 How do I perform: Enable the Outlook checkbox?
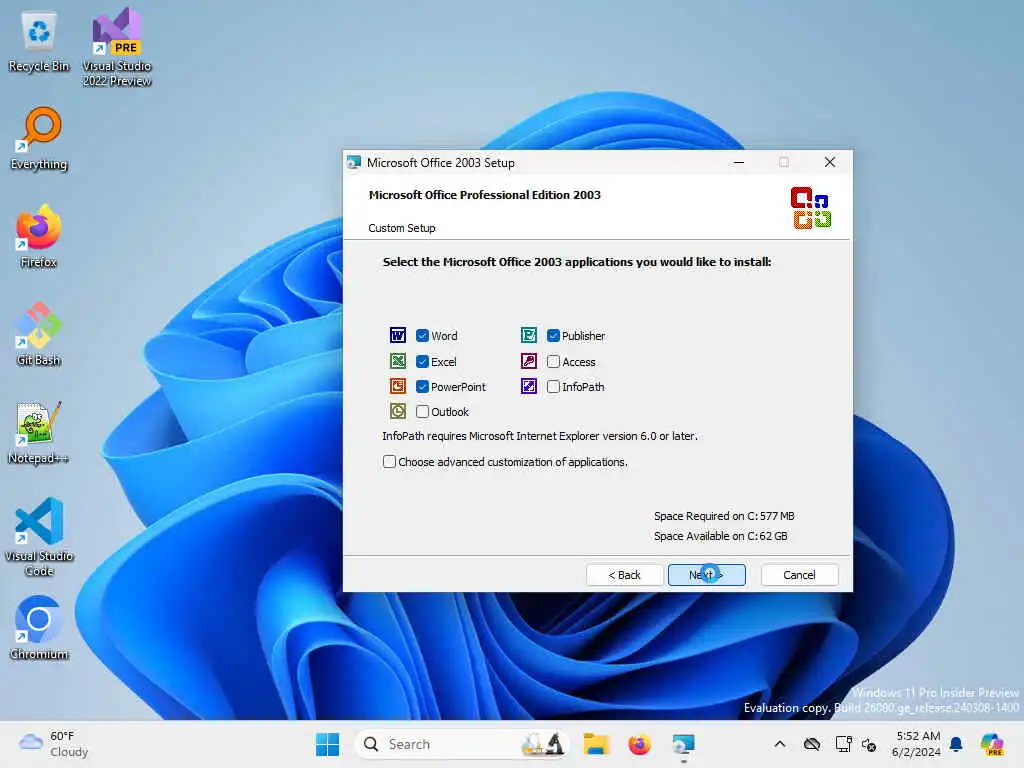423,411
